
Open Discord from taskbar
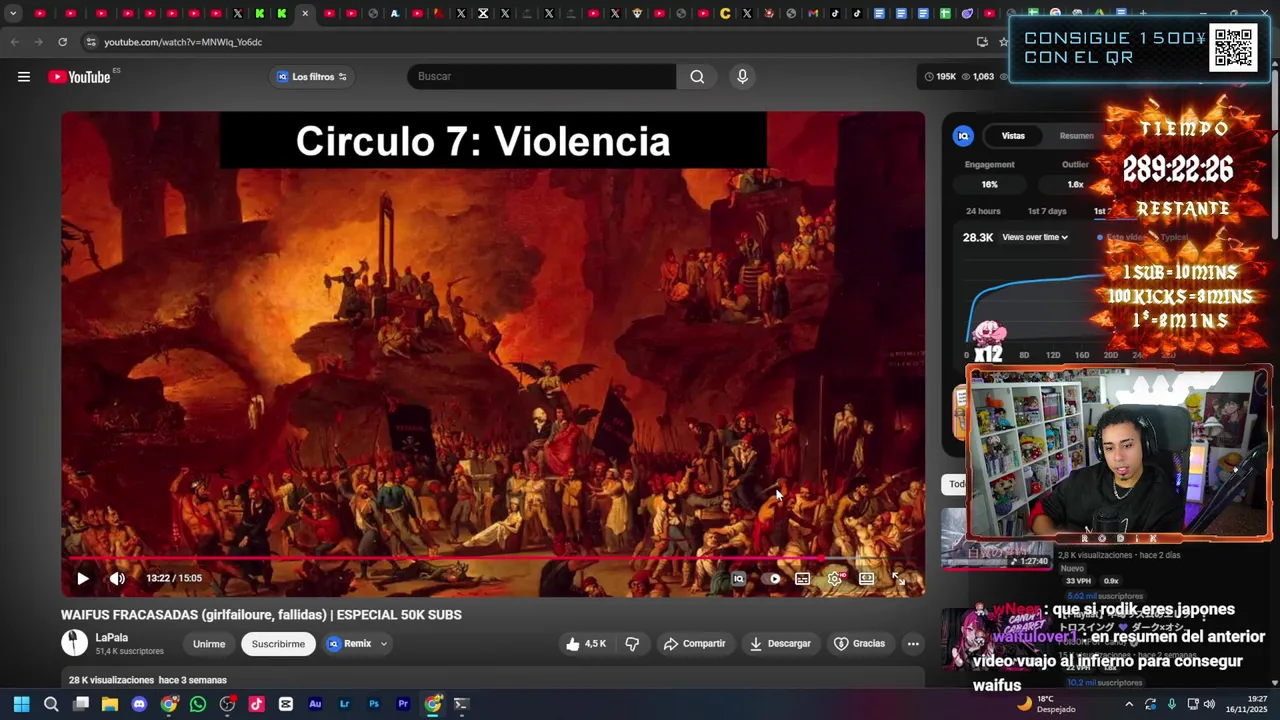click(x=139, y=704)
